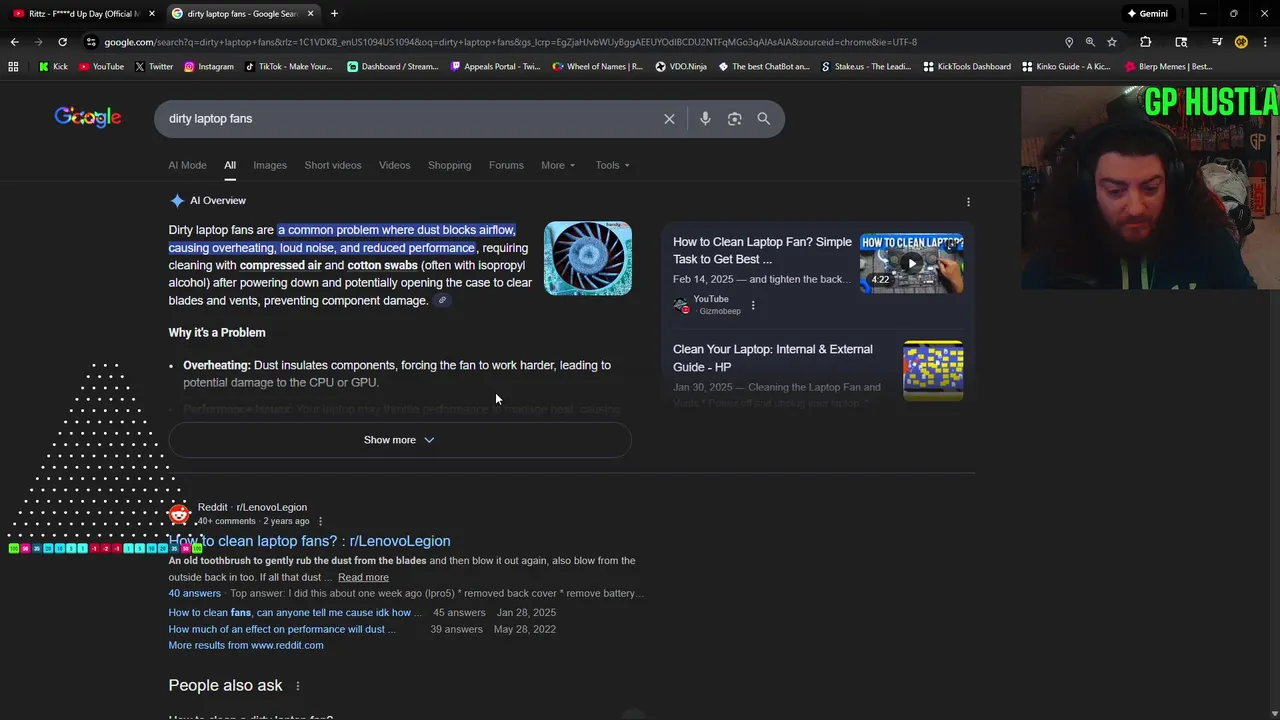
Task: Open location permission icon in address bar
Action: point(1069,42)
